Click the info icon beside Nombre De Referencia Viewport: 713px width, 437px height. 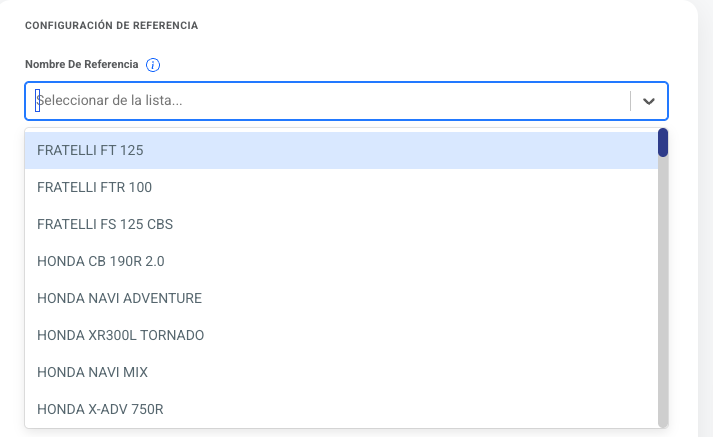click(x=153, y=65)
